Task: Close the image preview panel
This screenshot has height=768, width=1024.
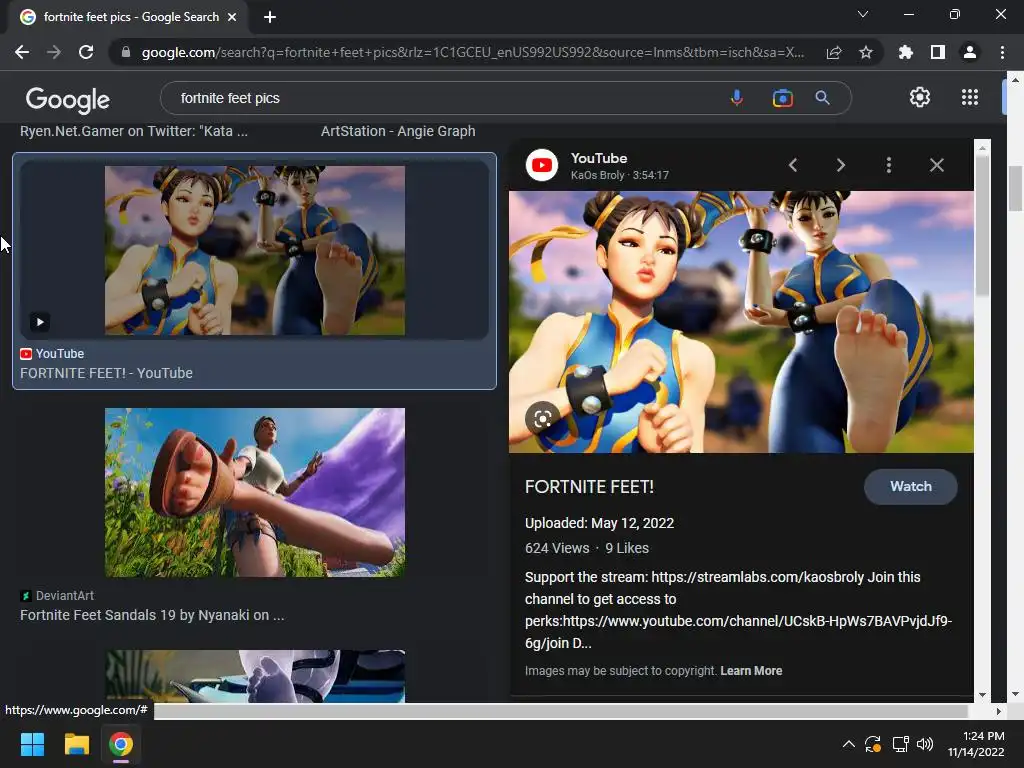Action: [x=936, y=165]
